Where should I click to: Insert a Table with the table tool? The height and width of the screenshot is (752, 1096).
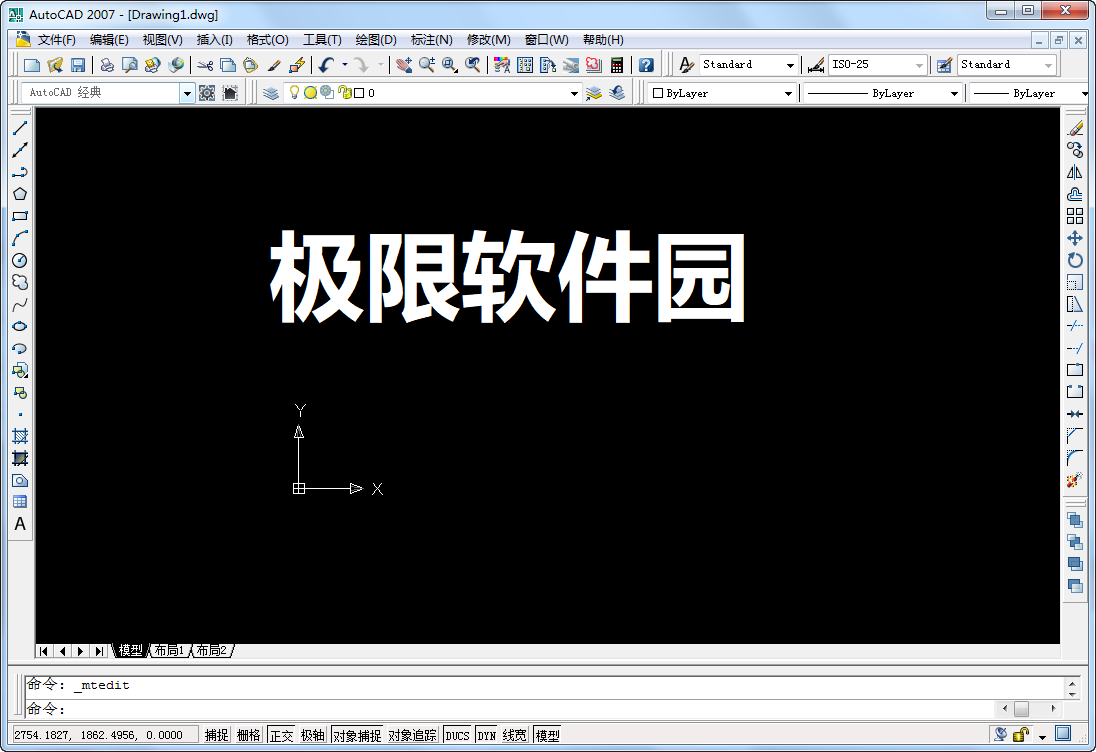(x=20, y=502)
